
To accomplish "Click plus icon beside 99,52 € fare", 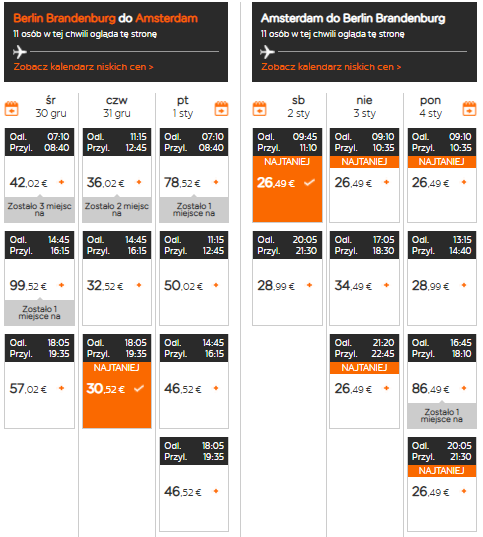I will pos(62,285).
